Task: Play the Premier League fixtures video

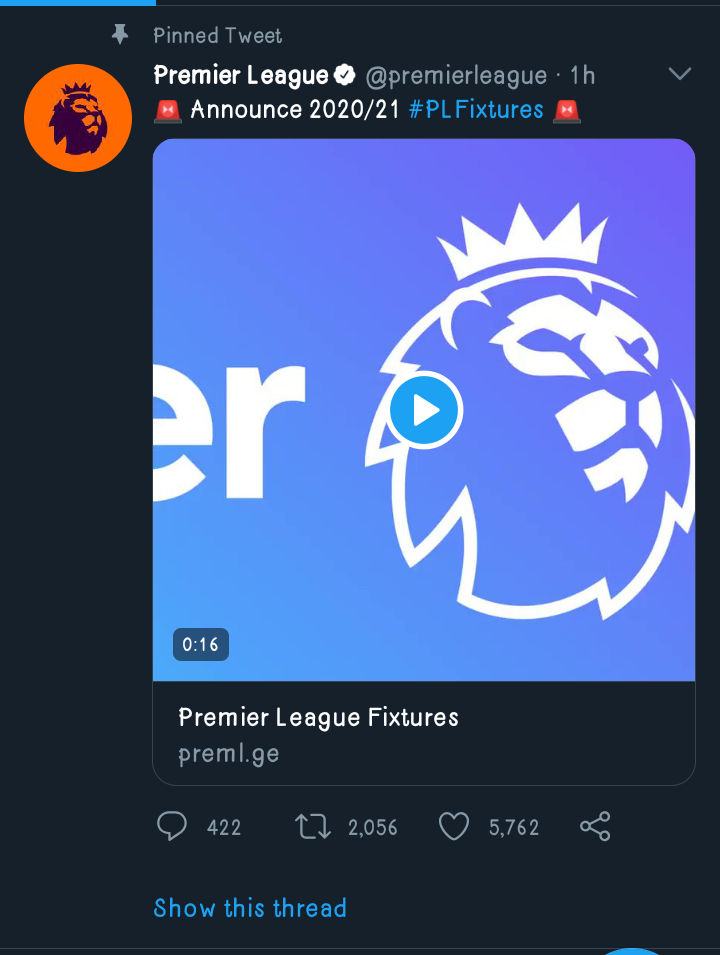Action: 424,410
